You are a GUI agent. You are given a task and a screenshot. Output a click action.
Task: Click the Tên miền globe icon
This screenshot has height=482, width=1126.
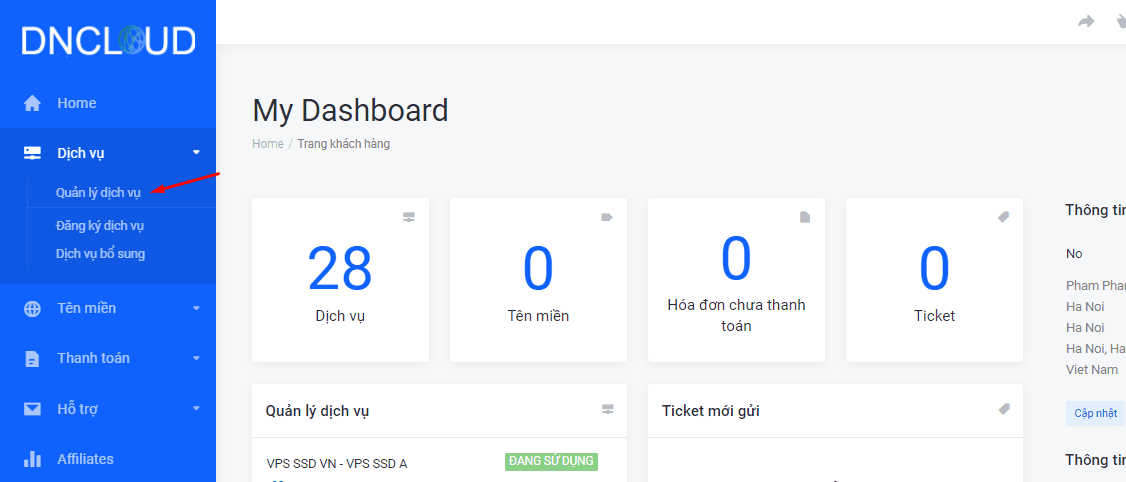point(33,308)
